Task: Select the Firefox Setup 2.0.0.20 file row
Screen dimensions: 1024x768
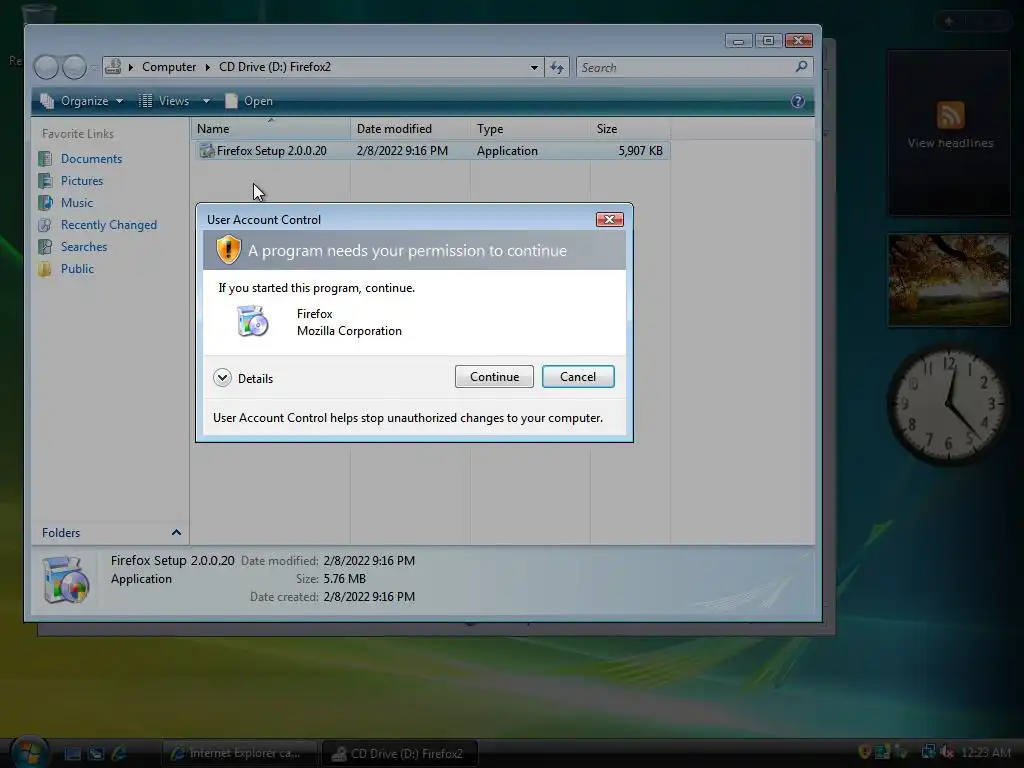Action: click(x=432, y=151)
